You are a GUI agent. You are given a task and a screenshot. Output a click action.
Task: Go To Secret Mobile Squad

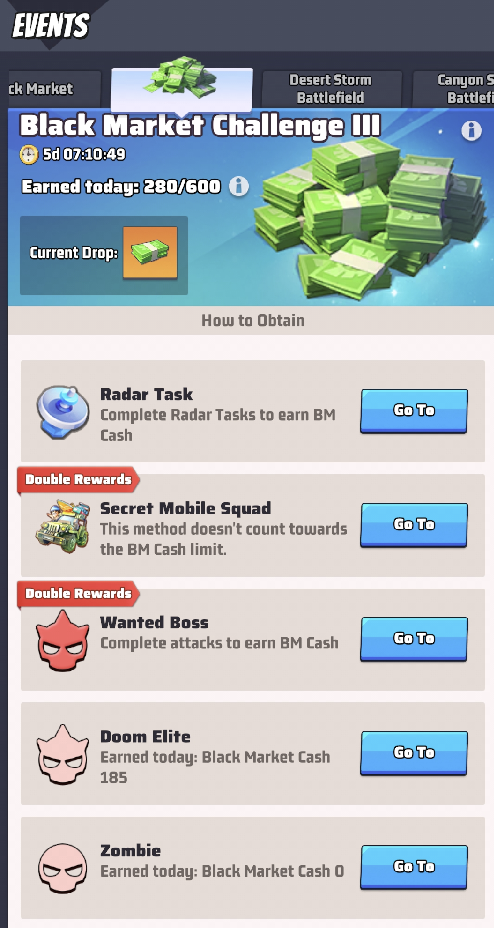click(x=414, y=524)
